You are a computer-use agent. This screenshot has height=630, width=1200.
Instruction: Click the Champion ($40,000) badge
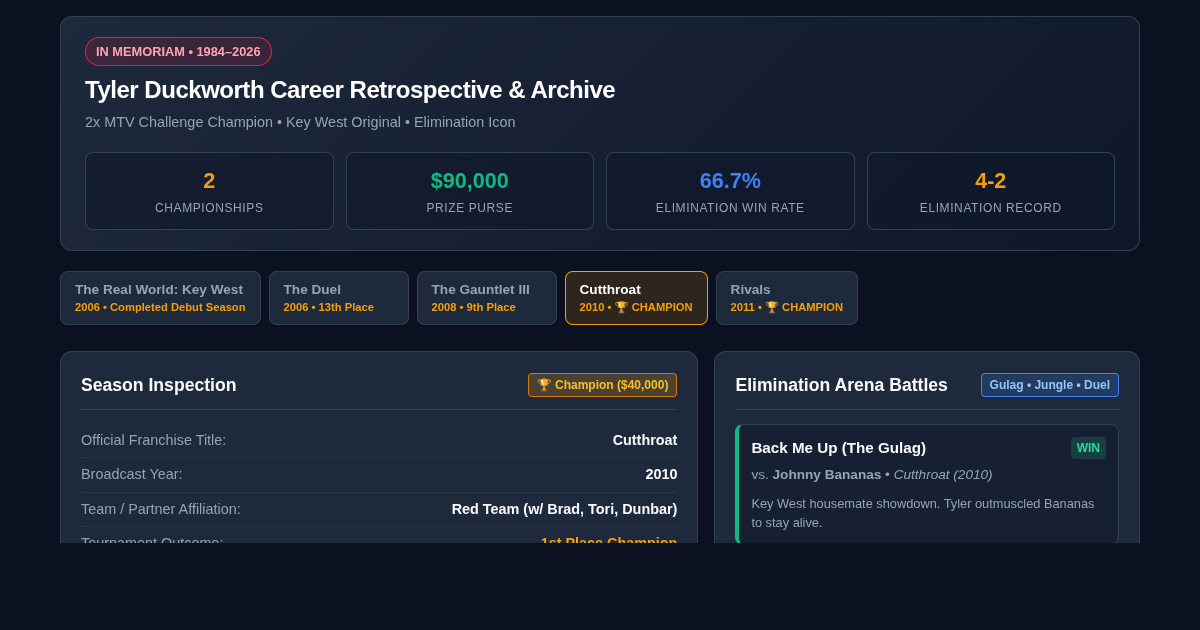pos(602,385)
